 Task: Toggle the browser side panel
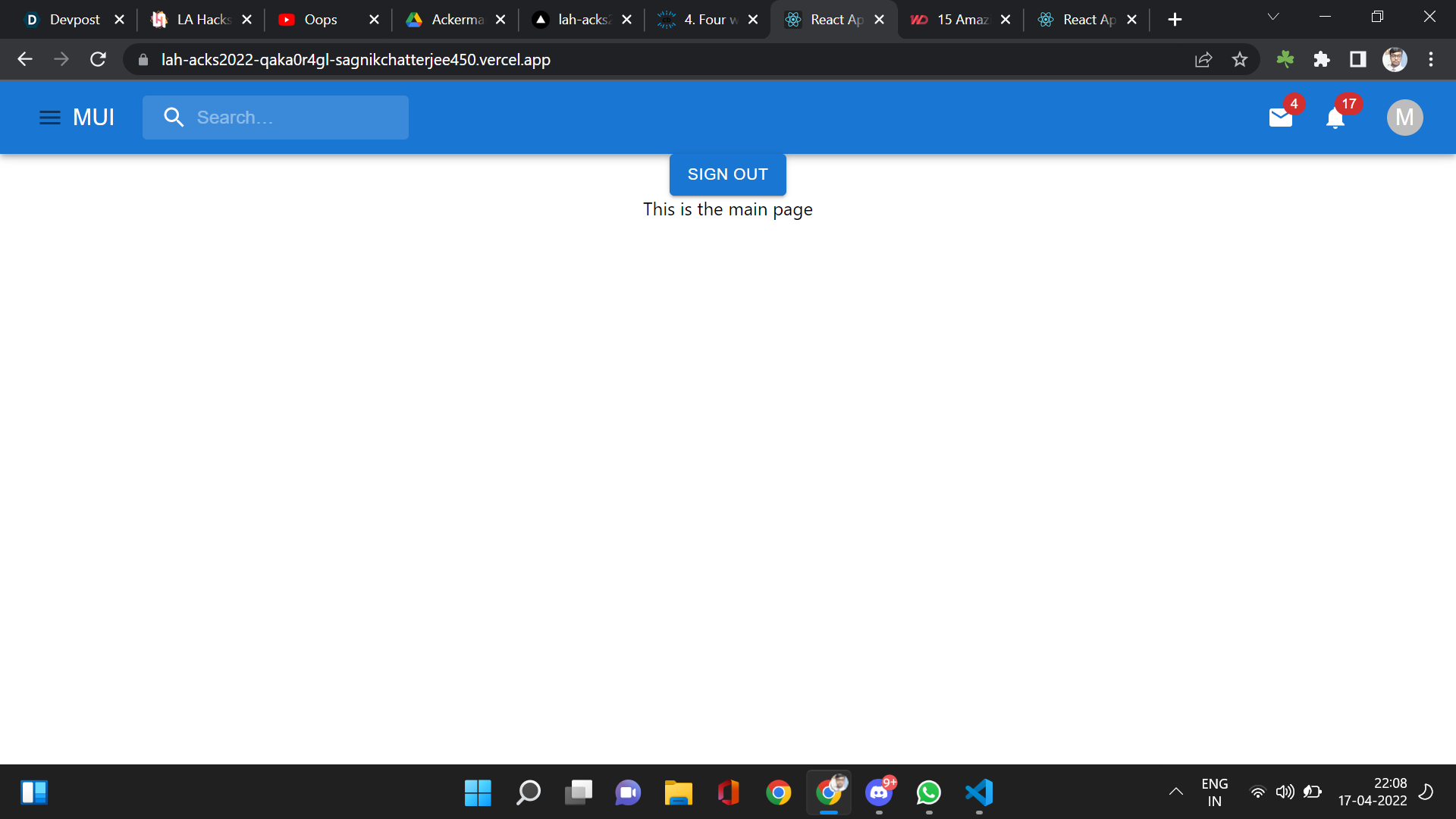point(1358,60)
